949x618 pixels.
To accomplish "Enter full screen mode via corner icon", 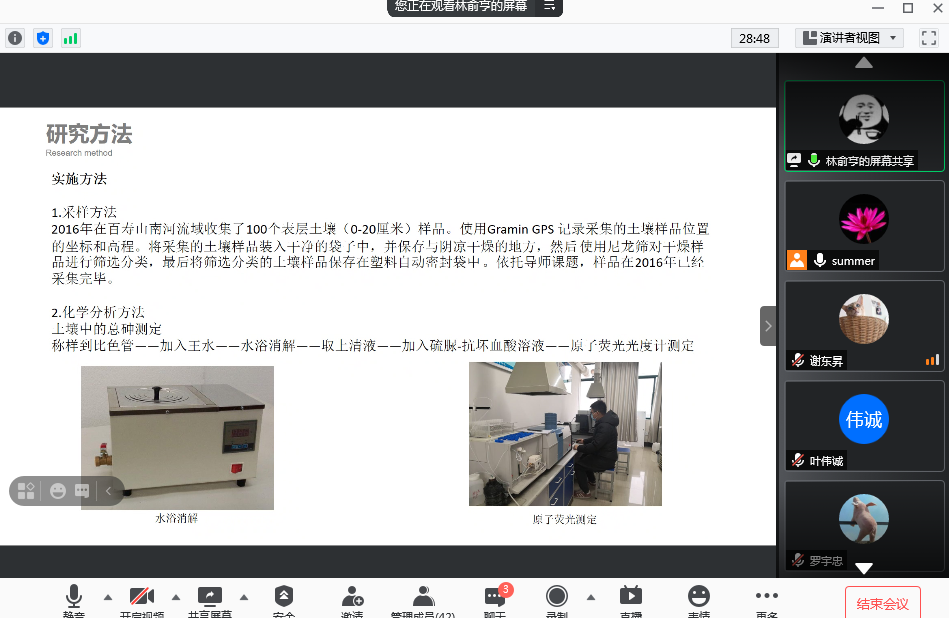I will [928, 38].
